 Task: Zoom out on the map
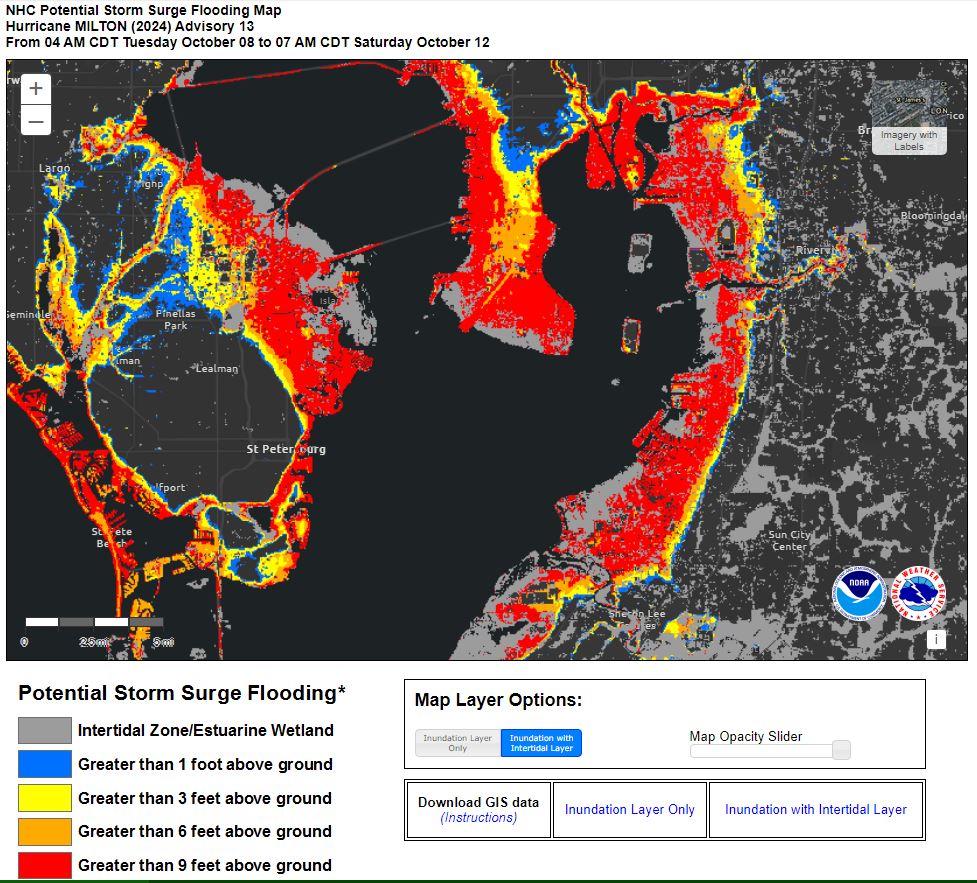point(35,120)
